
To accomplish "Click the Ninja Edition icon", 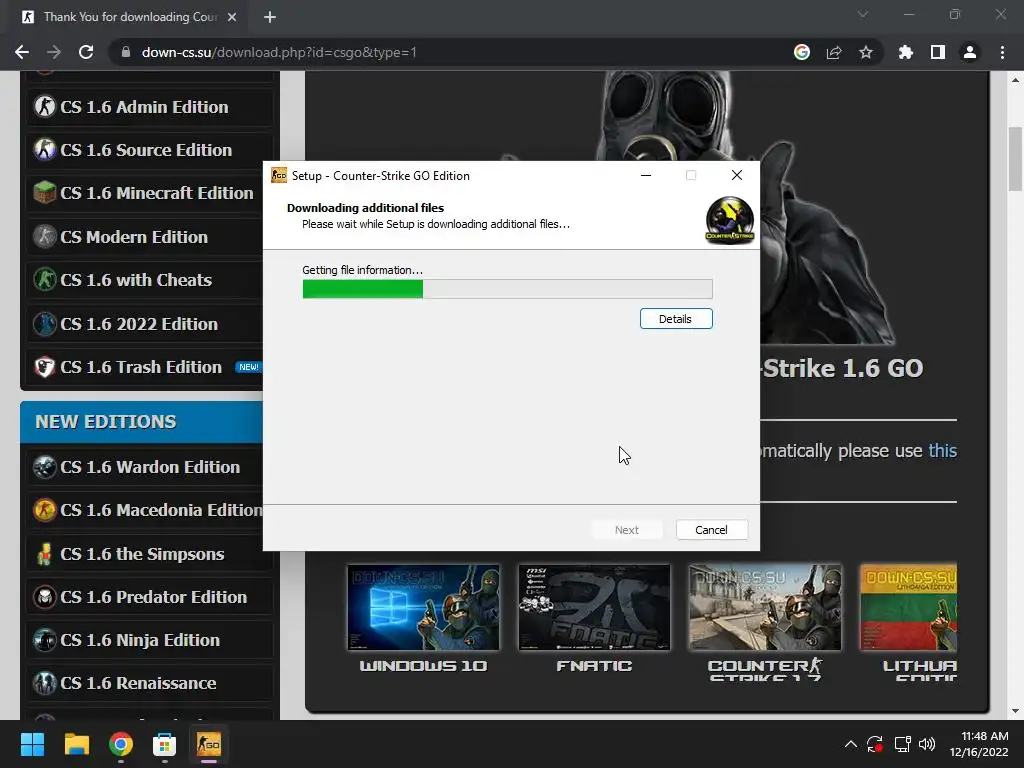I will tap(44, 640).
